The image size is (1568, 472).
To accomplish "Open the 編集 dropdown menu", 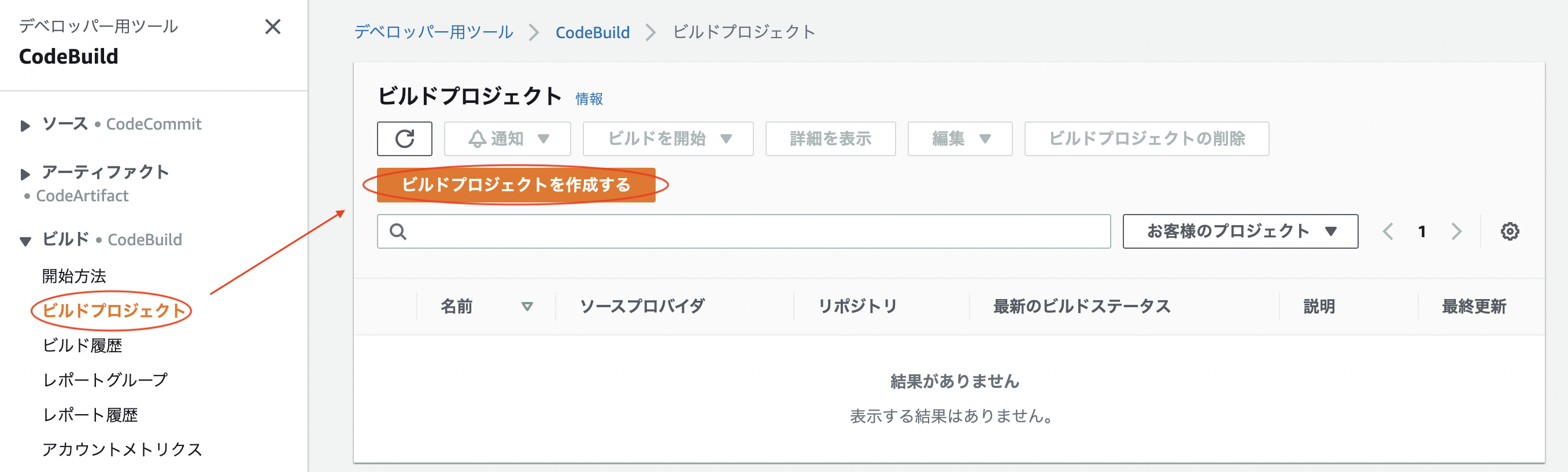I will point(959,138).
